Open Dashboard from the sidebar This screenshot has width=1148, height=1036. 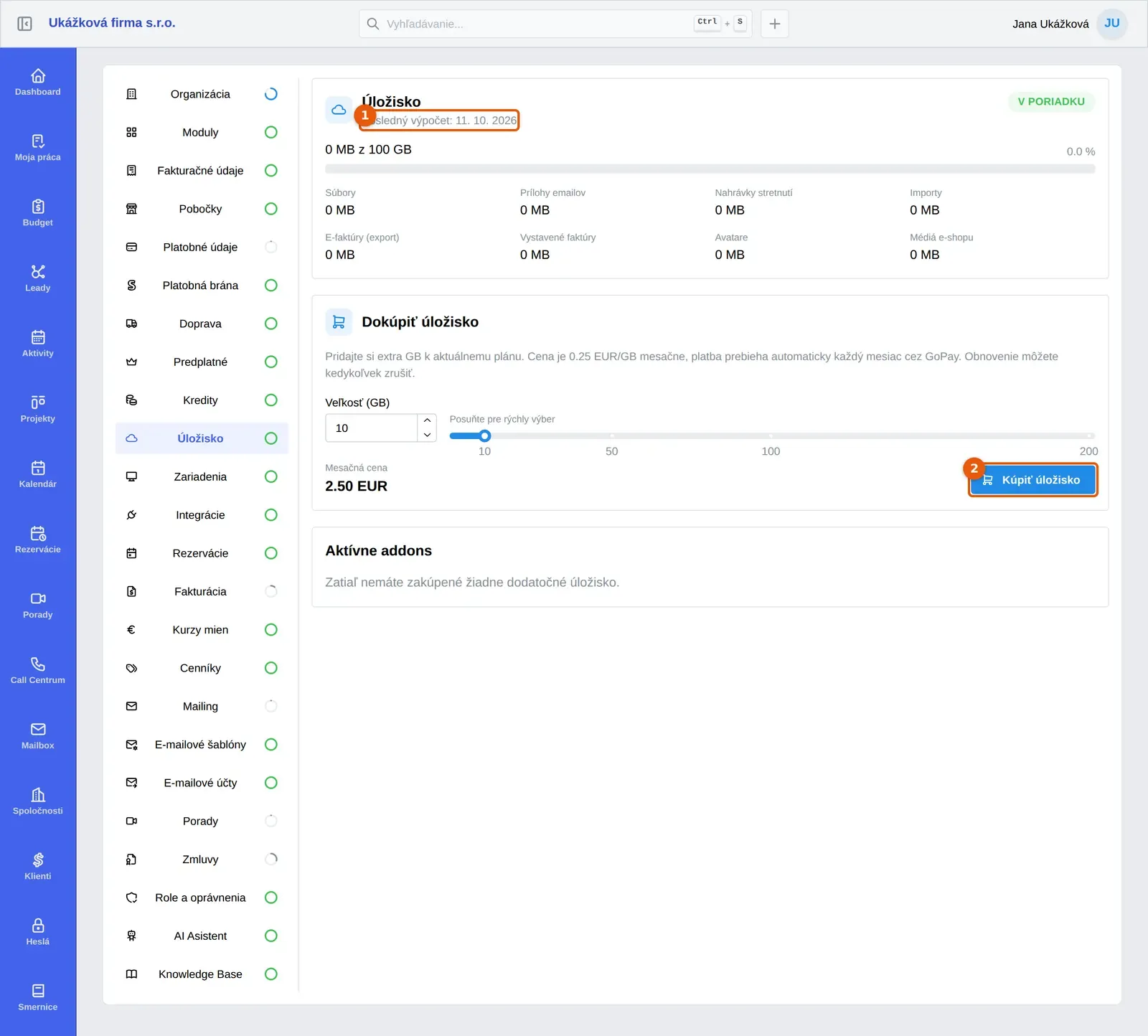[x=38, y=82]
